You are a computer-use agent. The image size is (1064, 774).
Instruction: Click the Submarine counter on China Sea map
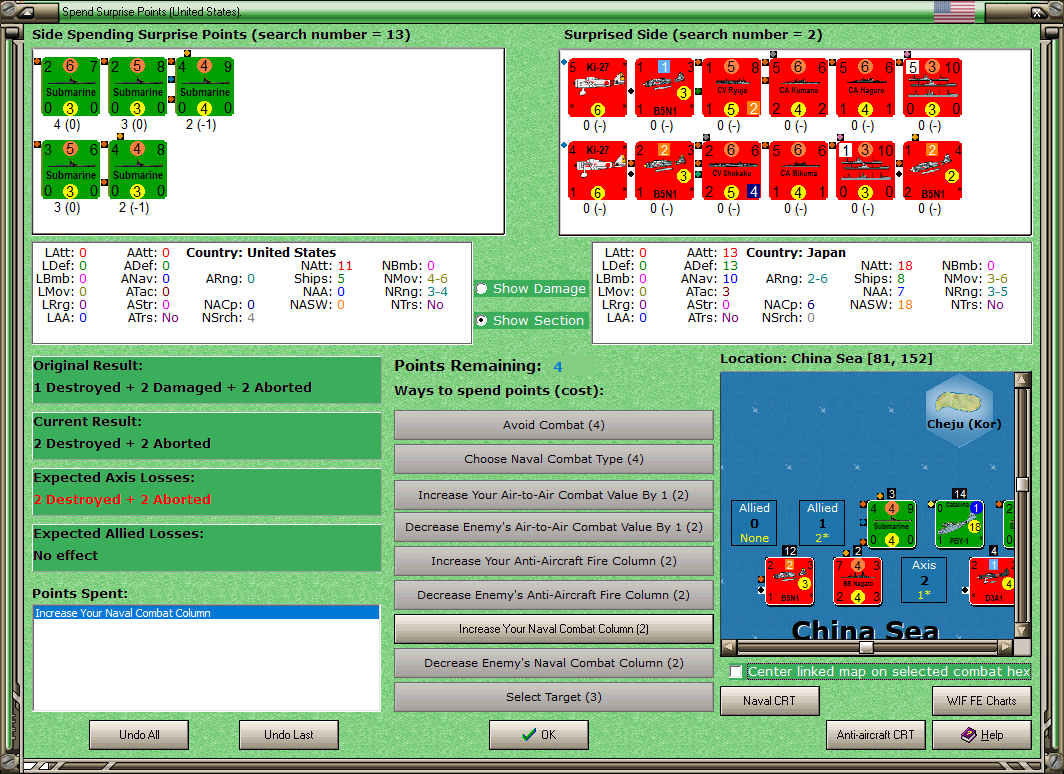[892, 524]
